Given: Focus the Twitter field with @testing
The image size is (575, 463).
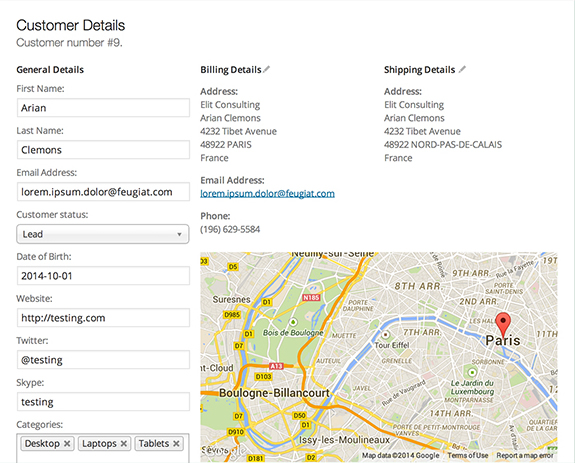Looking at the screenshot, I should (x=103, y=360).
